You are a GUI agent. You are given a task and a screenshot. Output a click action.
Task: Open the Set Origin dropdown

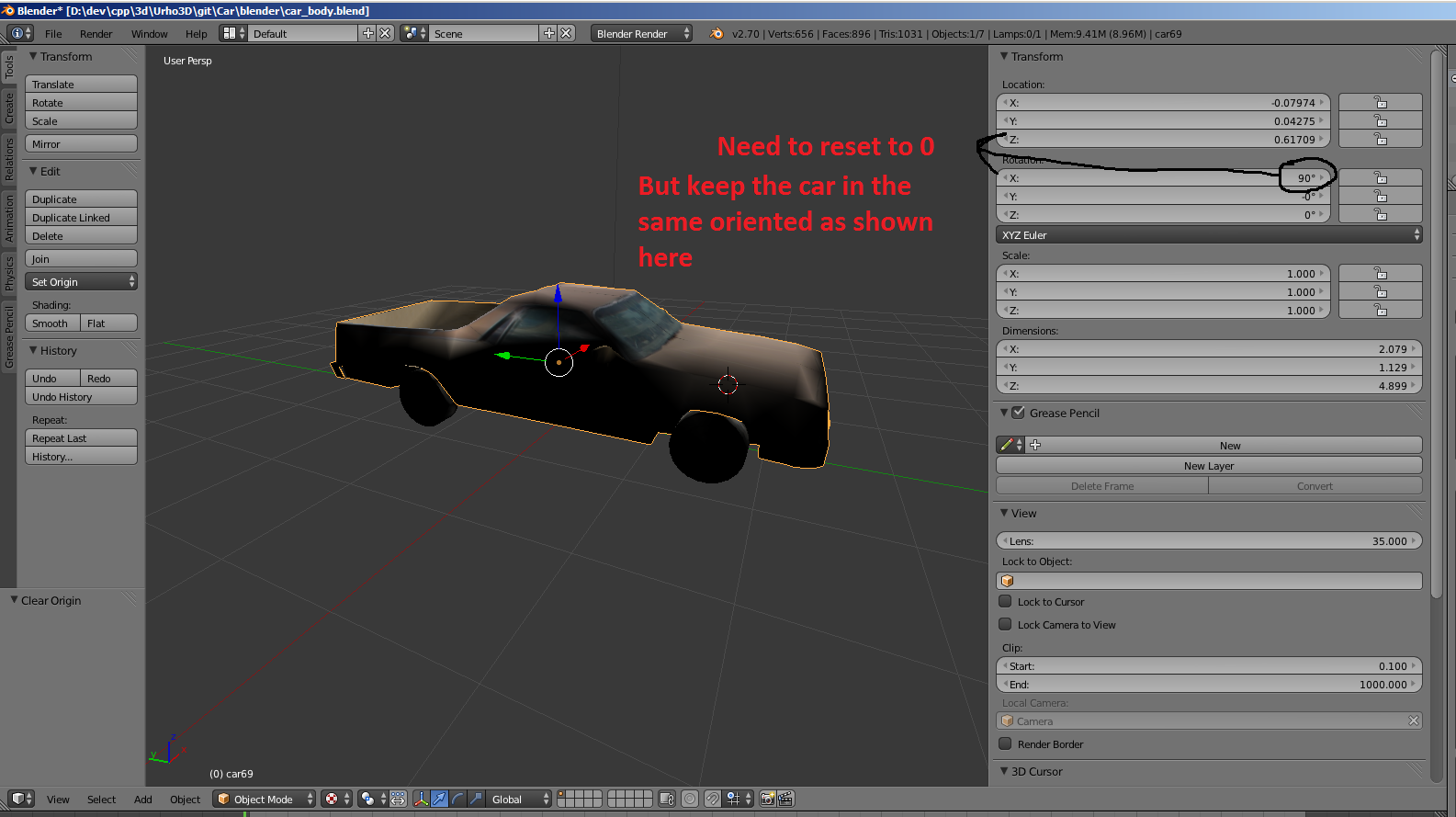click(81, 281)
